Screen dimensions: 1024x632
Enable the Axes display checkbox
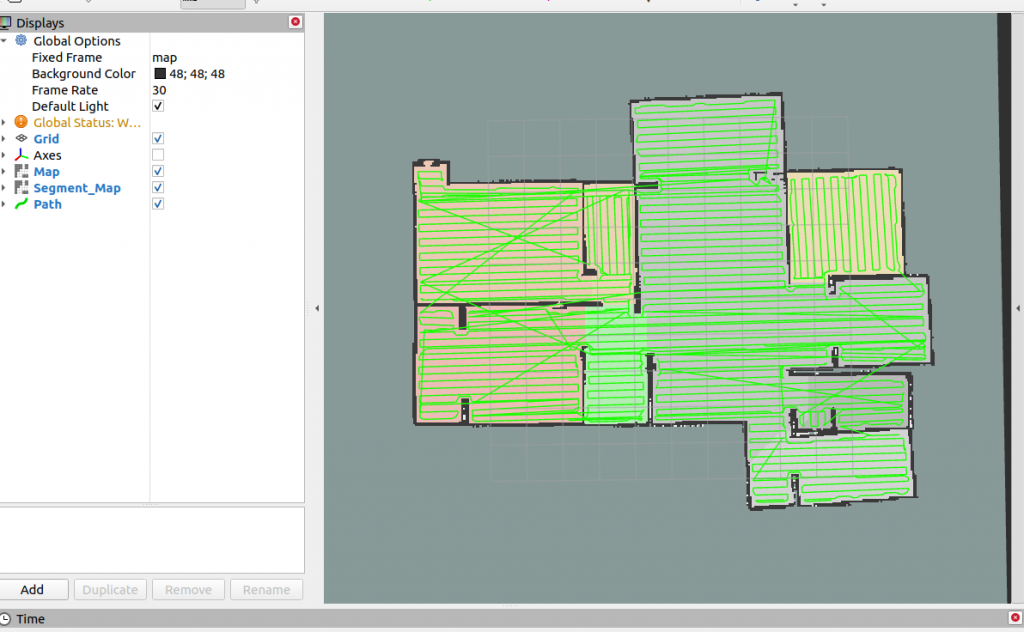tap(157, 154)
